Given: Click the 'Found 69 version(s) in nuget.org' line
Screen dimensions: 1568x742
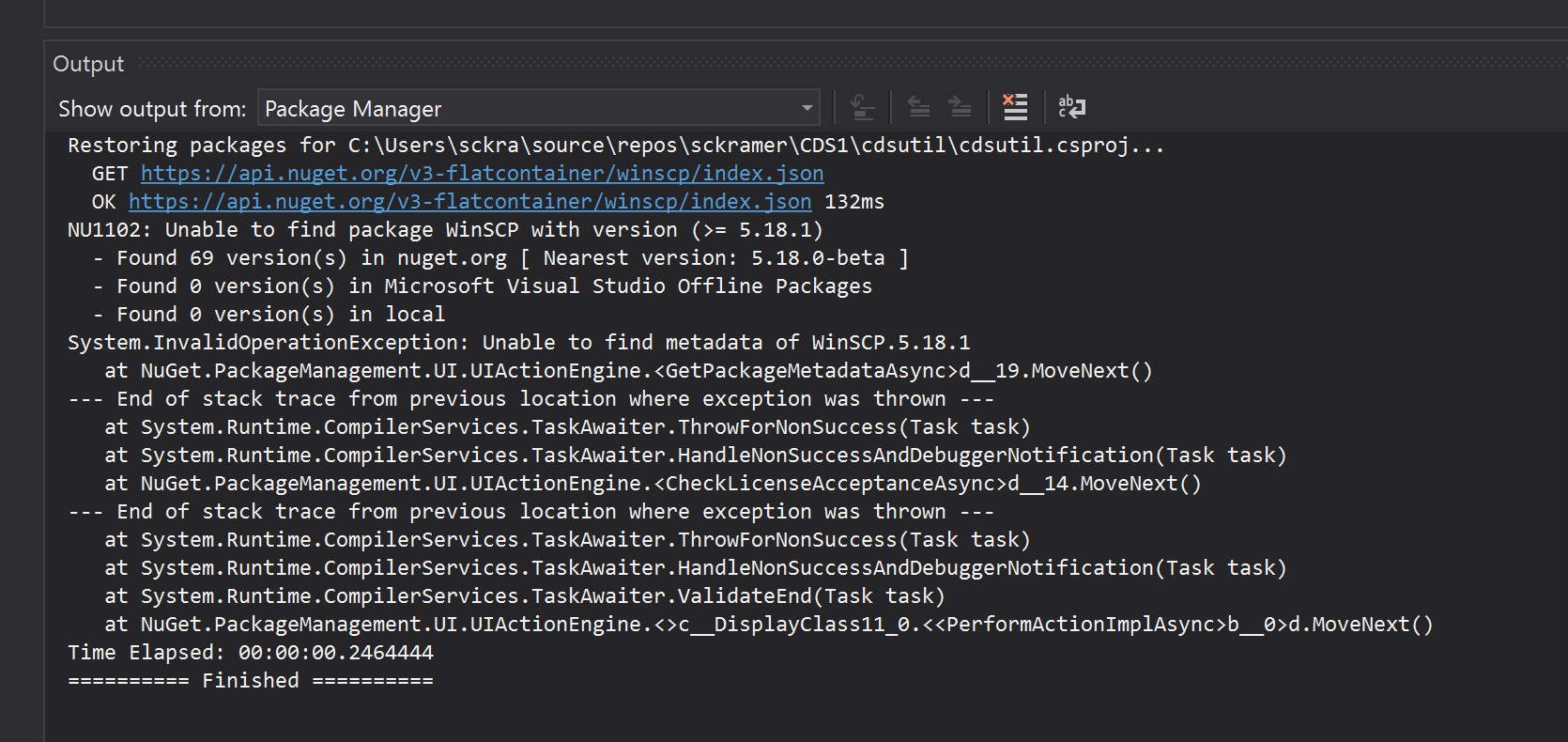Looking at the screenshot, I should 500,258.
